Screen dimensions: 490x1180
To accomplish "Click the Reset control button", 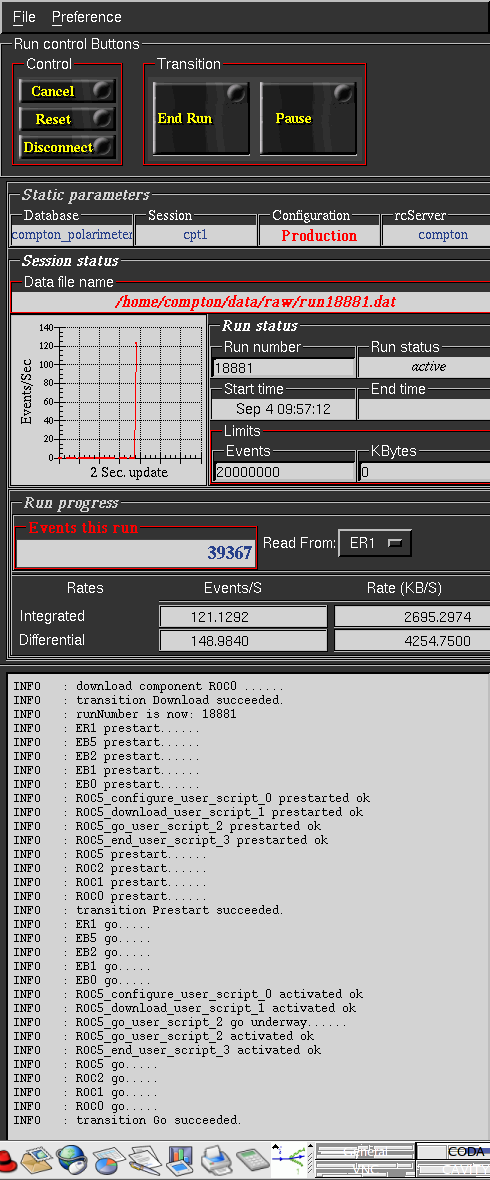I will coord(68,119).
